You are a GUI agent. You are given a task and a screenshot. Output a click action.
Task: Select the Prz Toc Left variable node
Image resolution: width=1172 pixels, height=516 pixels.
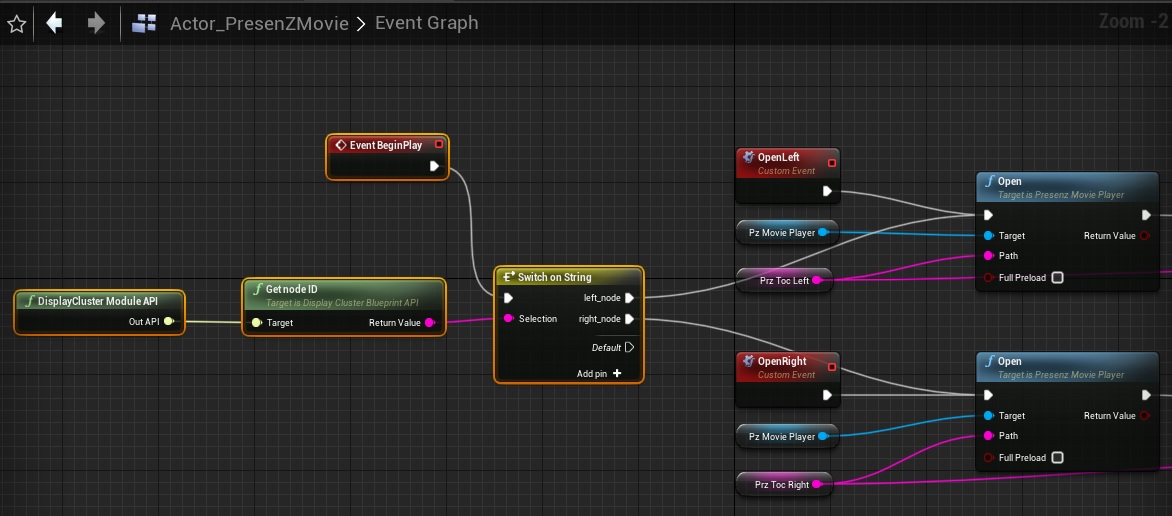[x=784, y=280]
